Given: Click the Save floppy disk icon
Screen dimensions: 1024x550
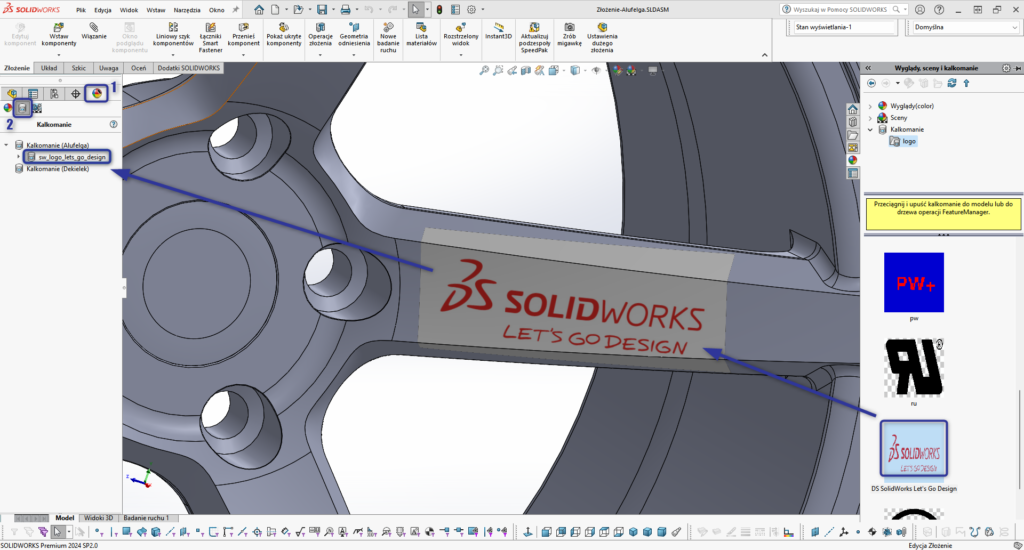Looking at the screenshot, I should pos(322,9).
